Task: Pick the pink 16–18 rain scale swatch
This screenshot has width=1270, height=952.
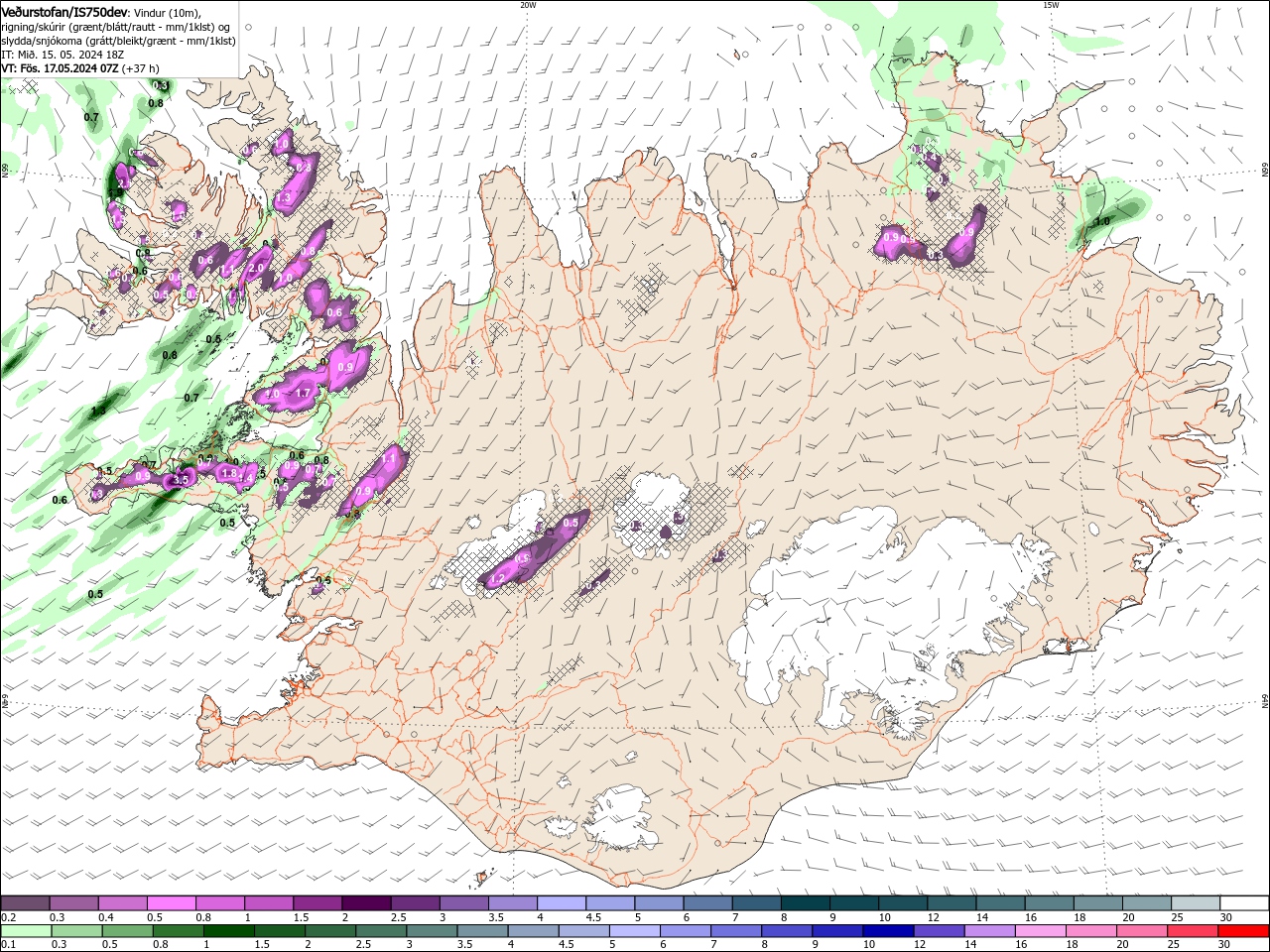Action: click(x=1042, y=930)
